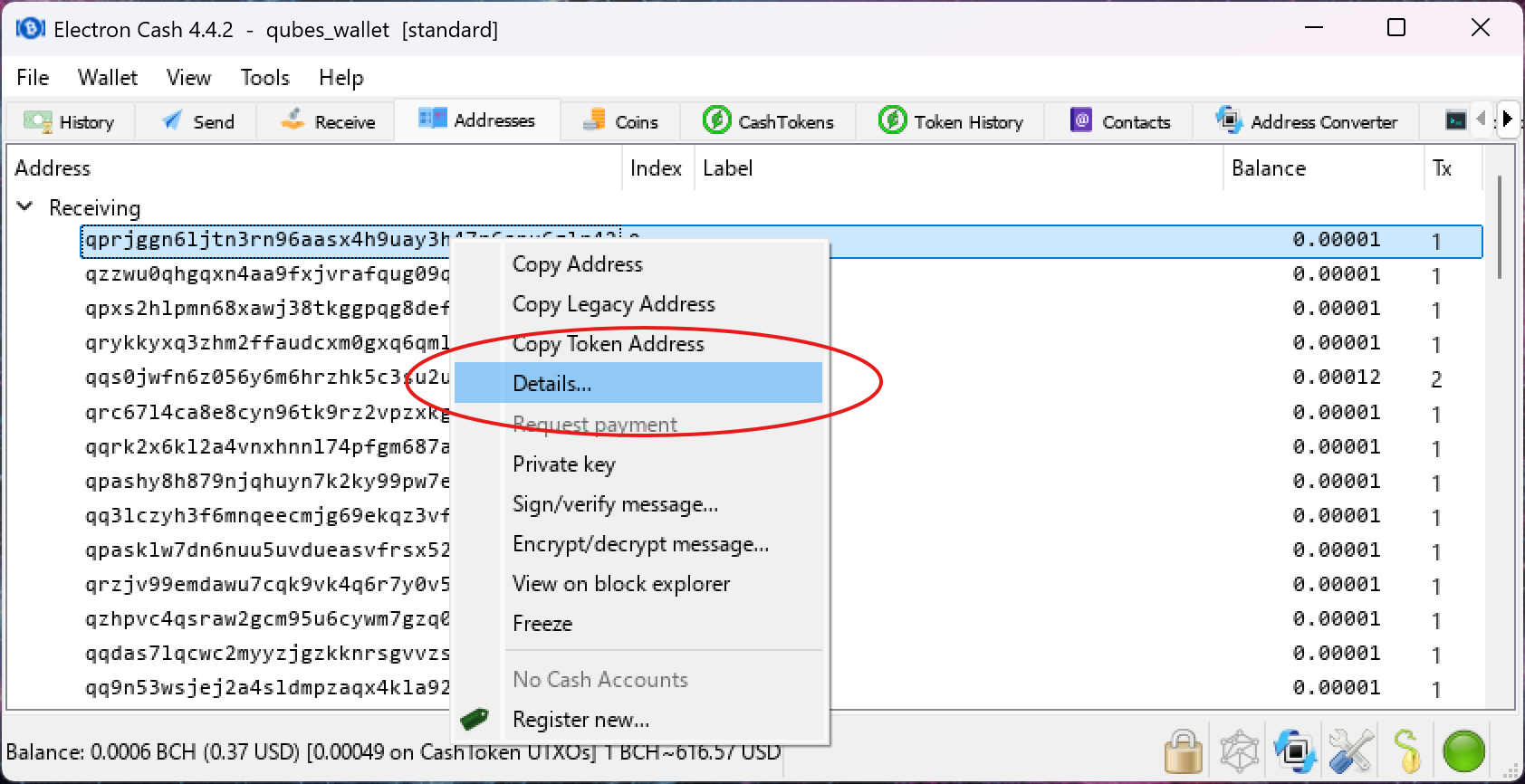The image size is (1525, 784).
Task: Select address starting qpxs2hlpmn68xawj
Action: (267, 309)
